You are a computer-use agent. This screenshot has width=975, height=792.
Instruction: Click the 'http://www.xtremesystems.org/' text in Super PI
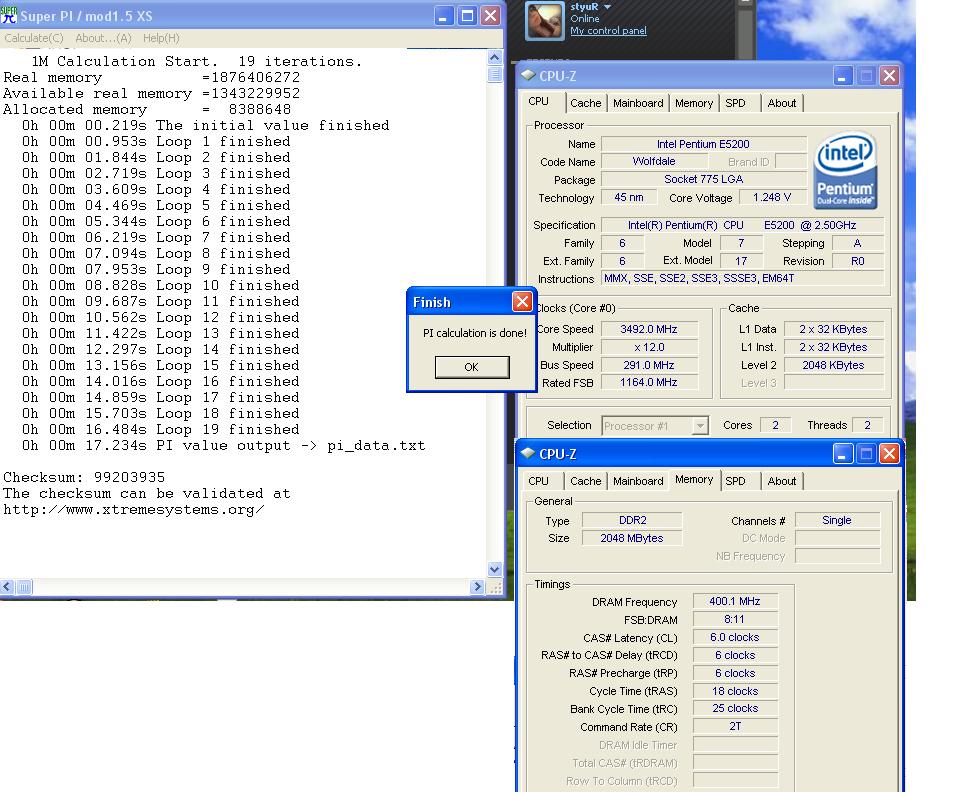[x=134, y=510]
